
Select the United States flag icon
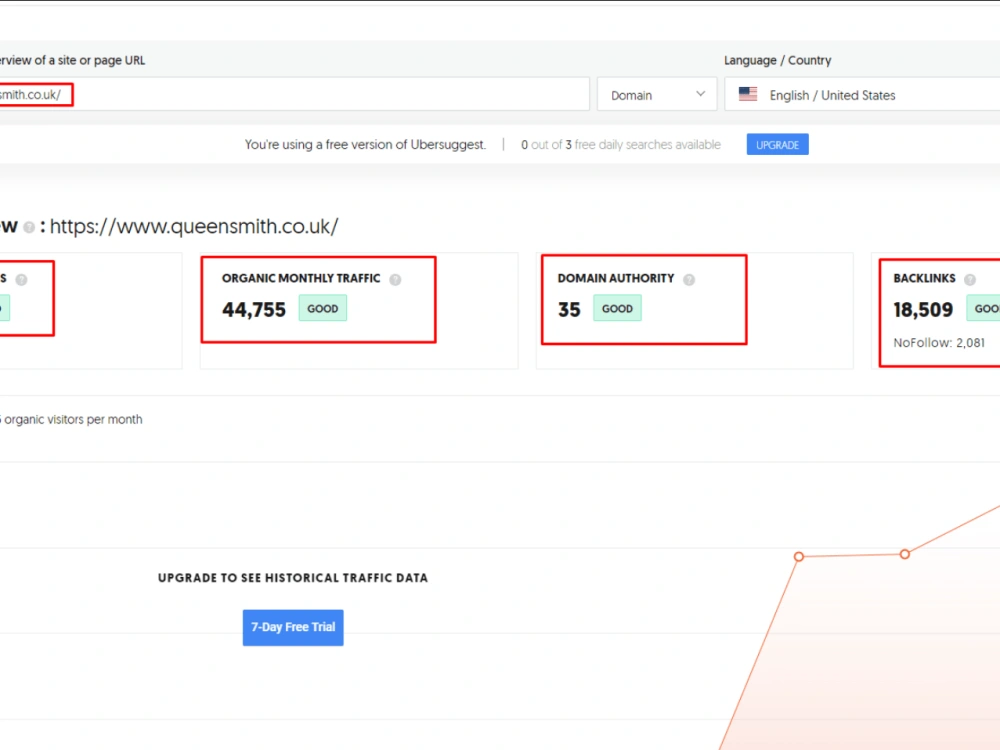point(748,93)
